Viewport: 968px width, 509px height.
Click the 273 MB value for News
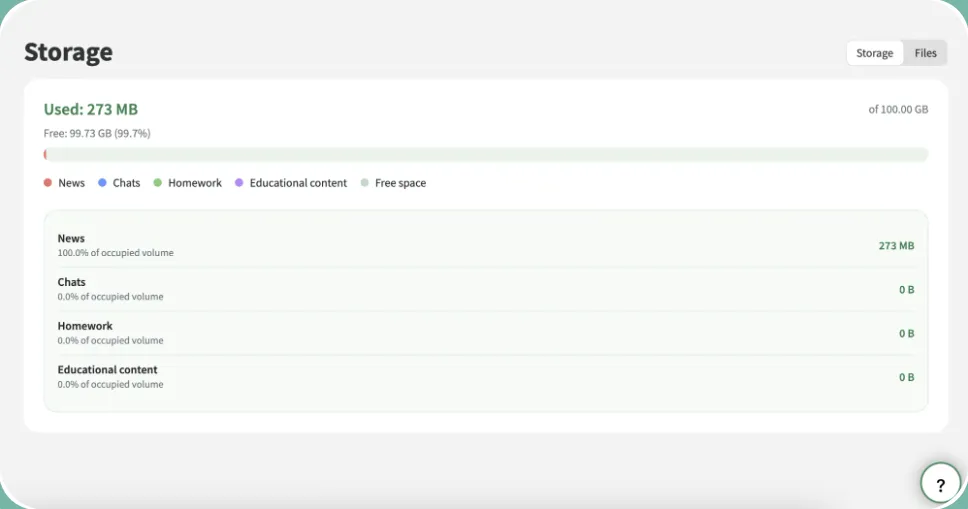click(896, 246)
